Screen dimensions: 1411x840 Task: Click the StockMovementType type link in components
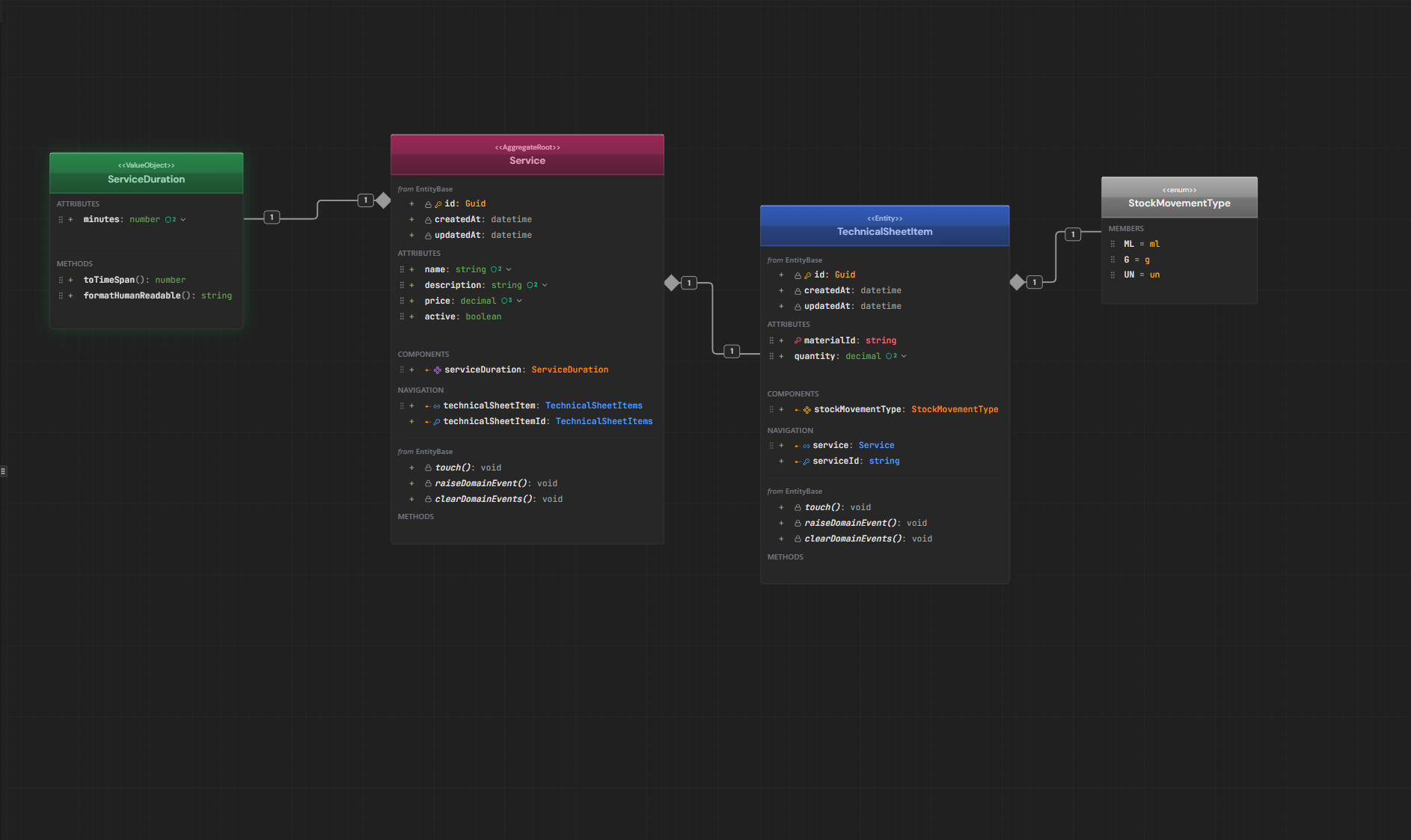955,409
